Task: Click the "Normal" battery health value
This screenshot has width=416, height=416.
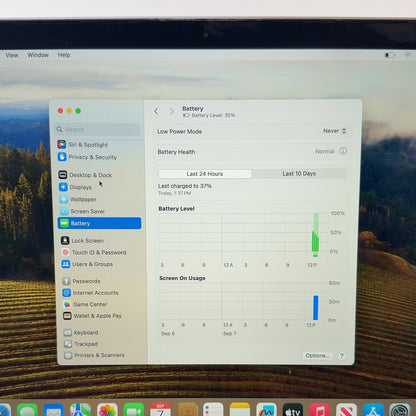Action: pos(325,151)
